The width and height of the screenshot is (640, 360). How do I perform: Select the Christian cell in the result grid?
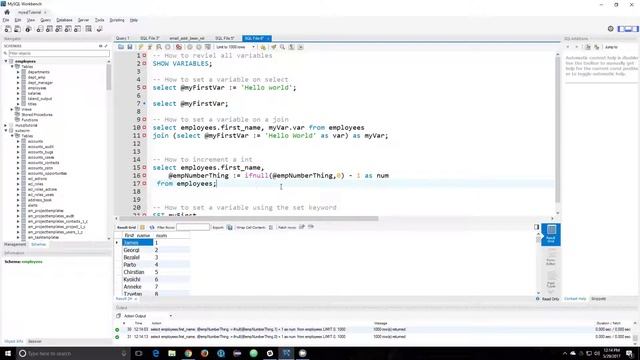[x=138, y=272]
